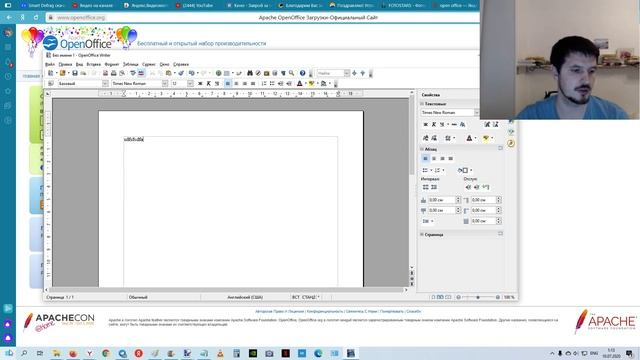Click the Numbering list icon in formatting toolbar
The image size is (640, 360).
click(x=264, y=83)
